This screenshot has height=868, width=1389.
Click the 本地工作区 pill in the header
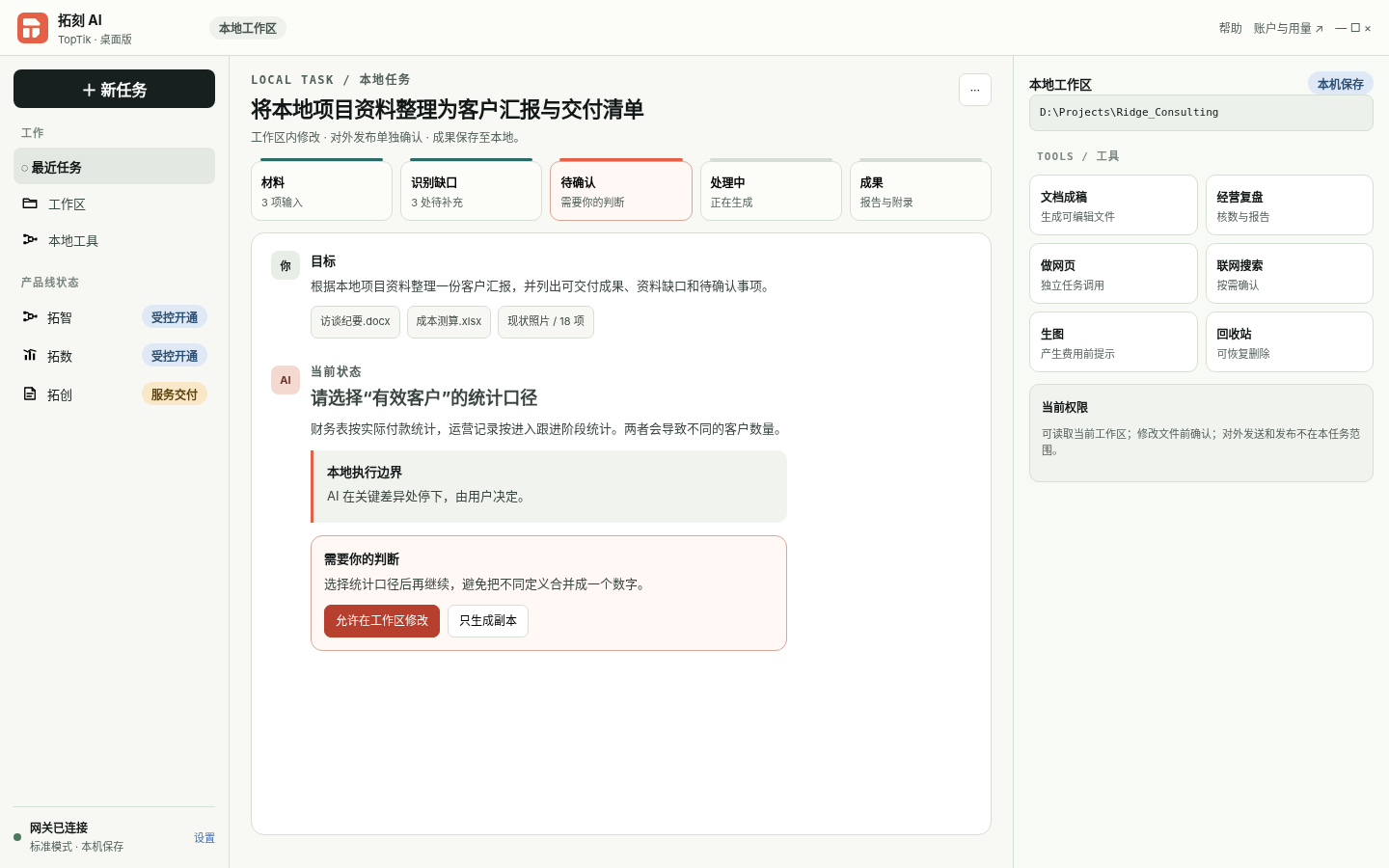coord(248,28)
